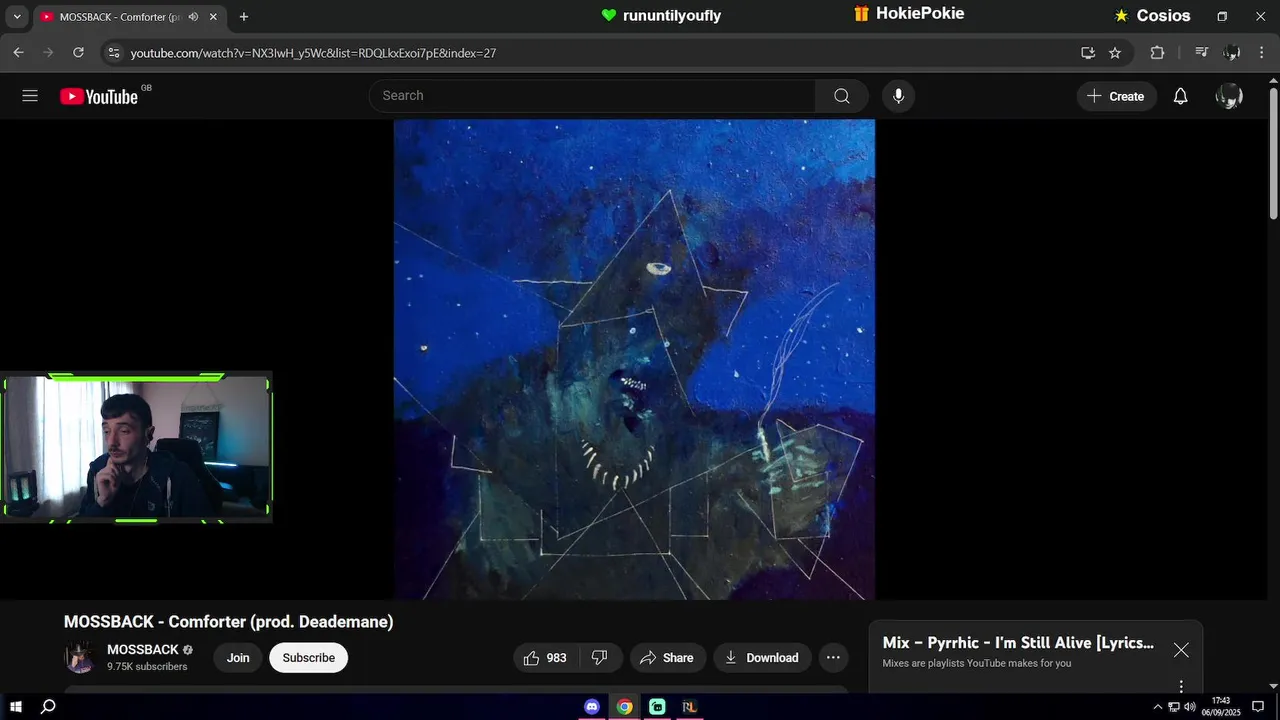Open the tab search dropdown
Viewport: 1280px width, 720px height.
(17, 17)
